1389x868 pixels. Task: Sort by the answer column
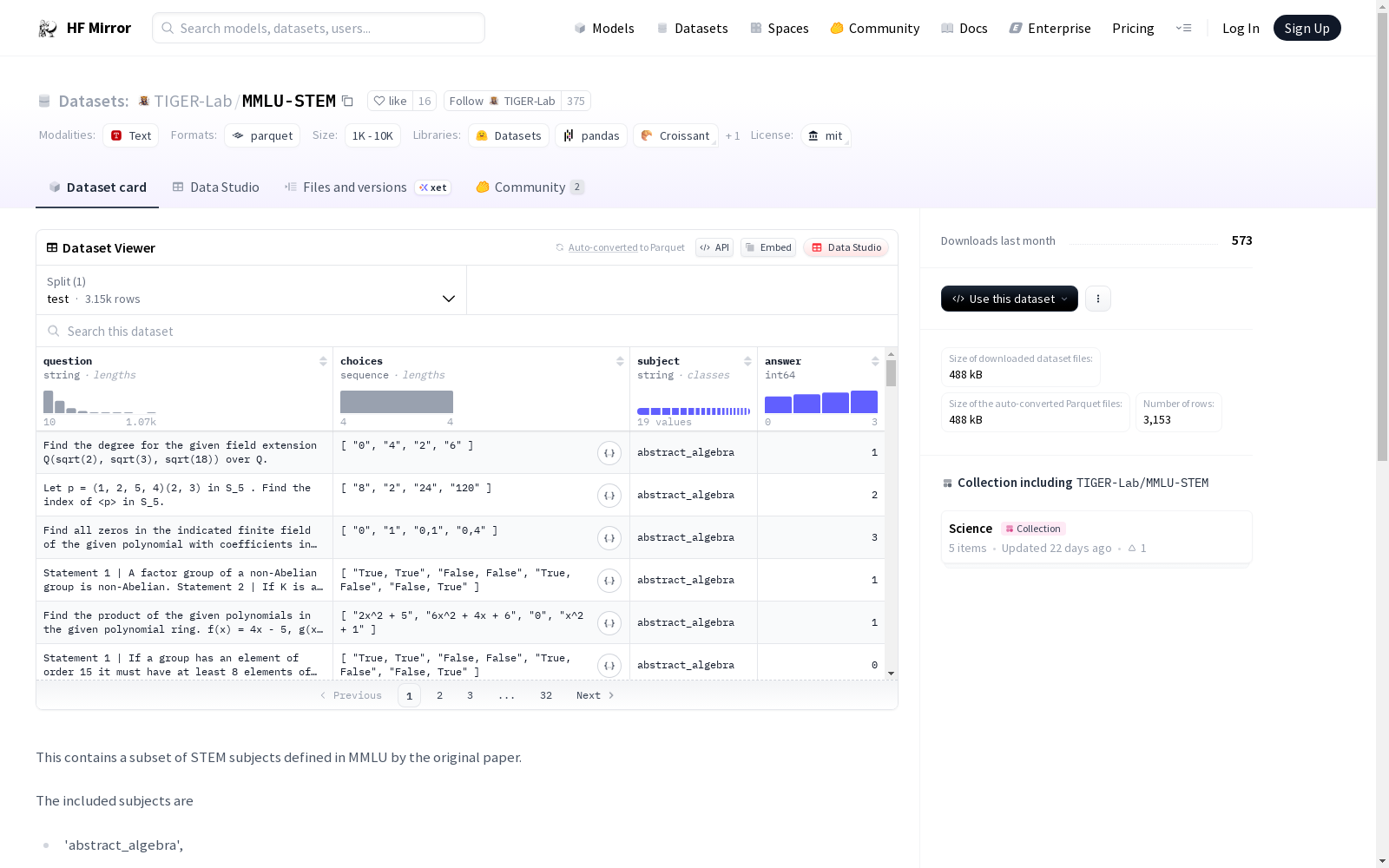(x=875, y=361)
